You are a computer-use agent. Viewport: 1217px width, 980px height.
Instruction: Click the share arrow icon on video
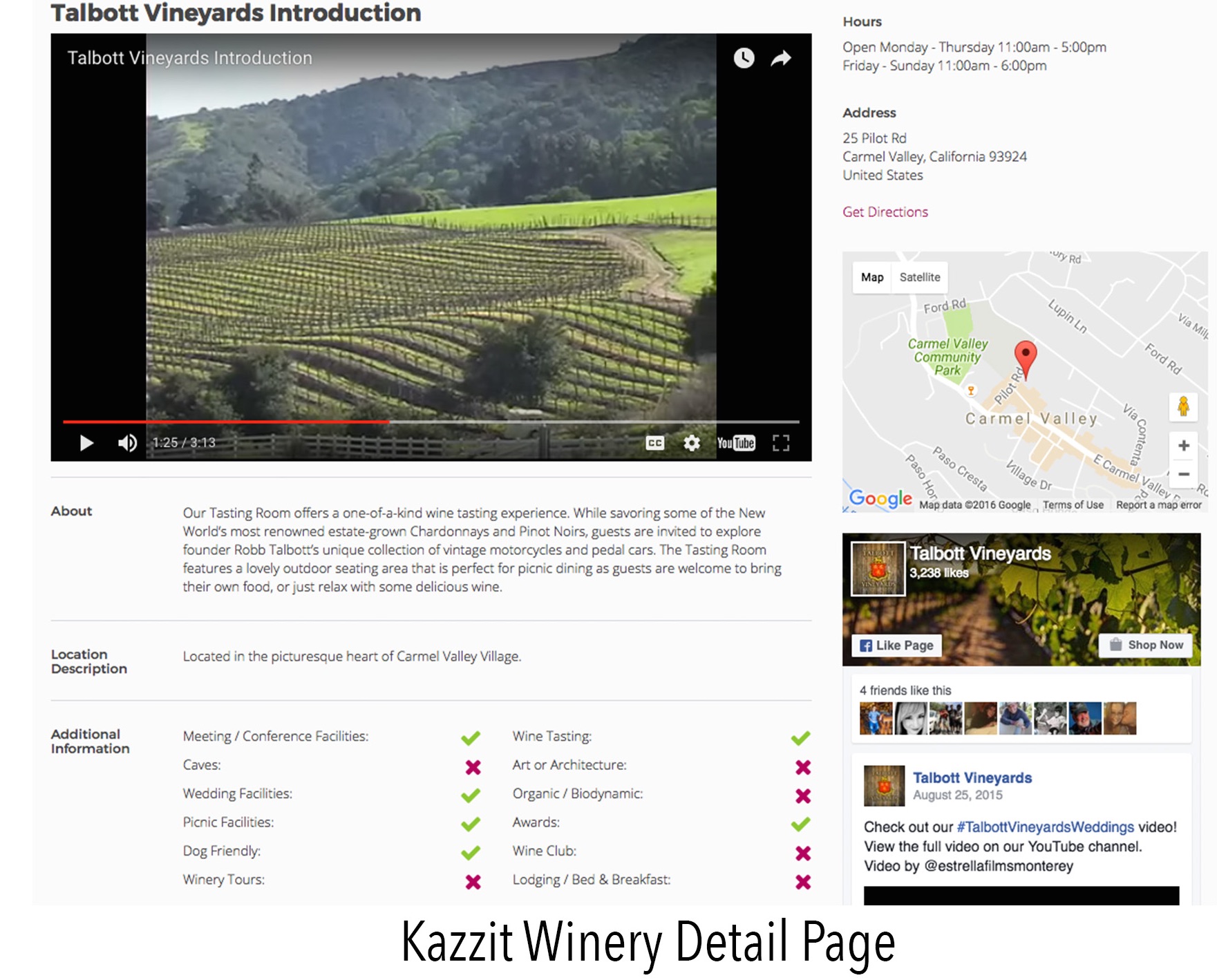781,58
